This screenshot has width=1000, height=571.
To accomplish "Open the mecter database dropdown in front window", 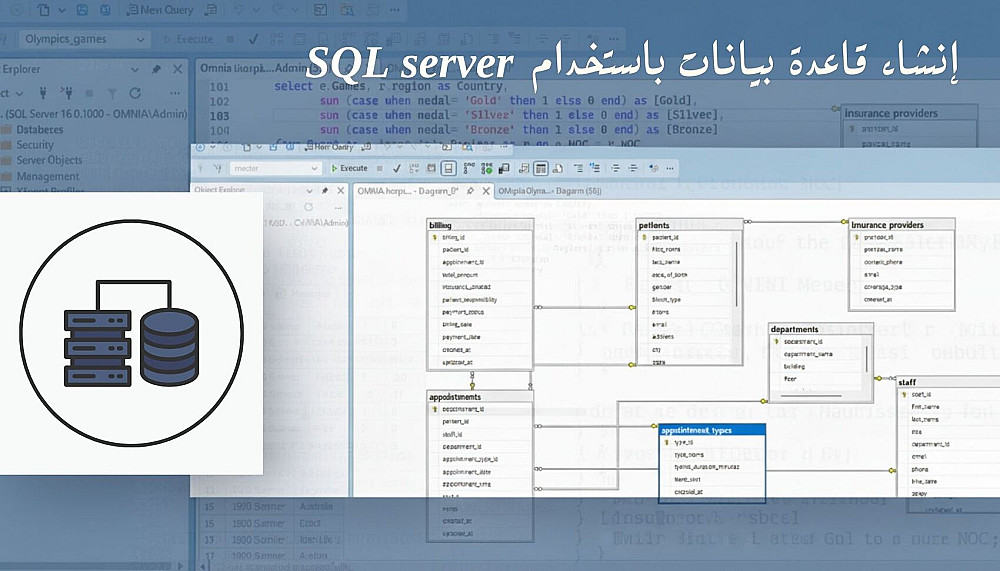I will click(276, 168).
